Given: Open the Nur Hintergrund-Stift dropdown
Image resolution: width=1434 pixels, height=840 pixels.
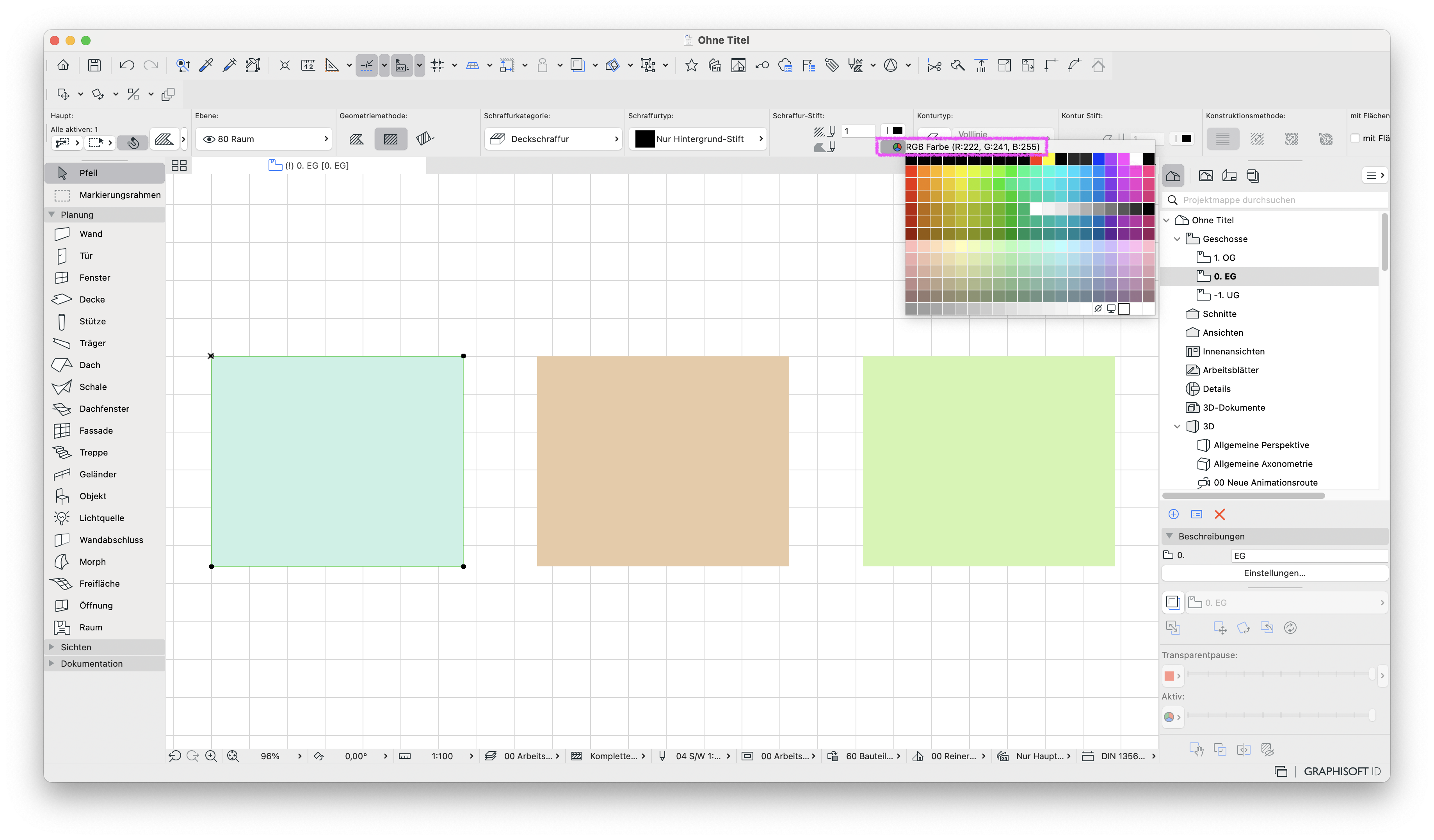Looking at the screenshot, I should pyautogui.click(x=697, y=139).
